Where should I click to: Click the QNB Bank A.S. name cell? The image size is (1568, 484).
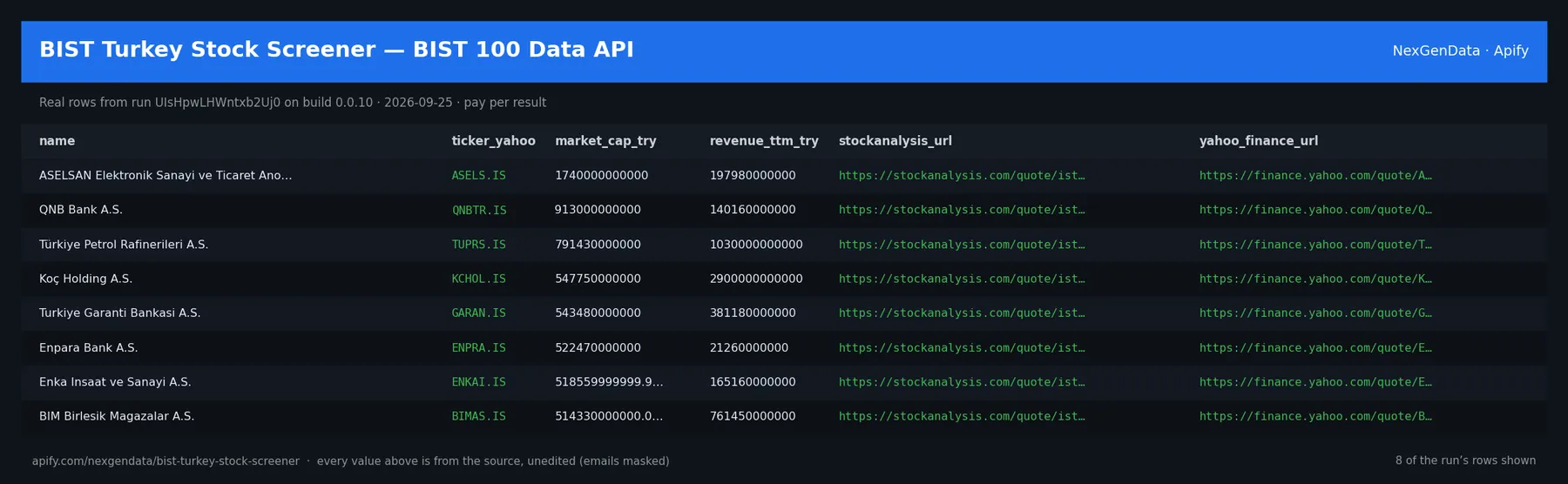(81, 210)
